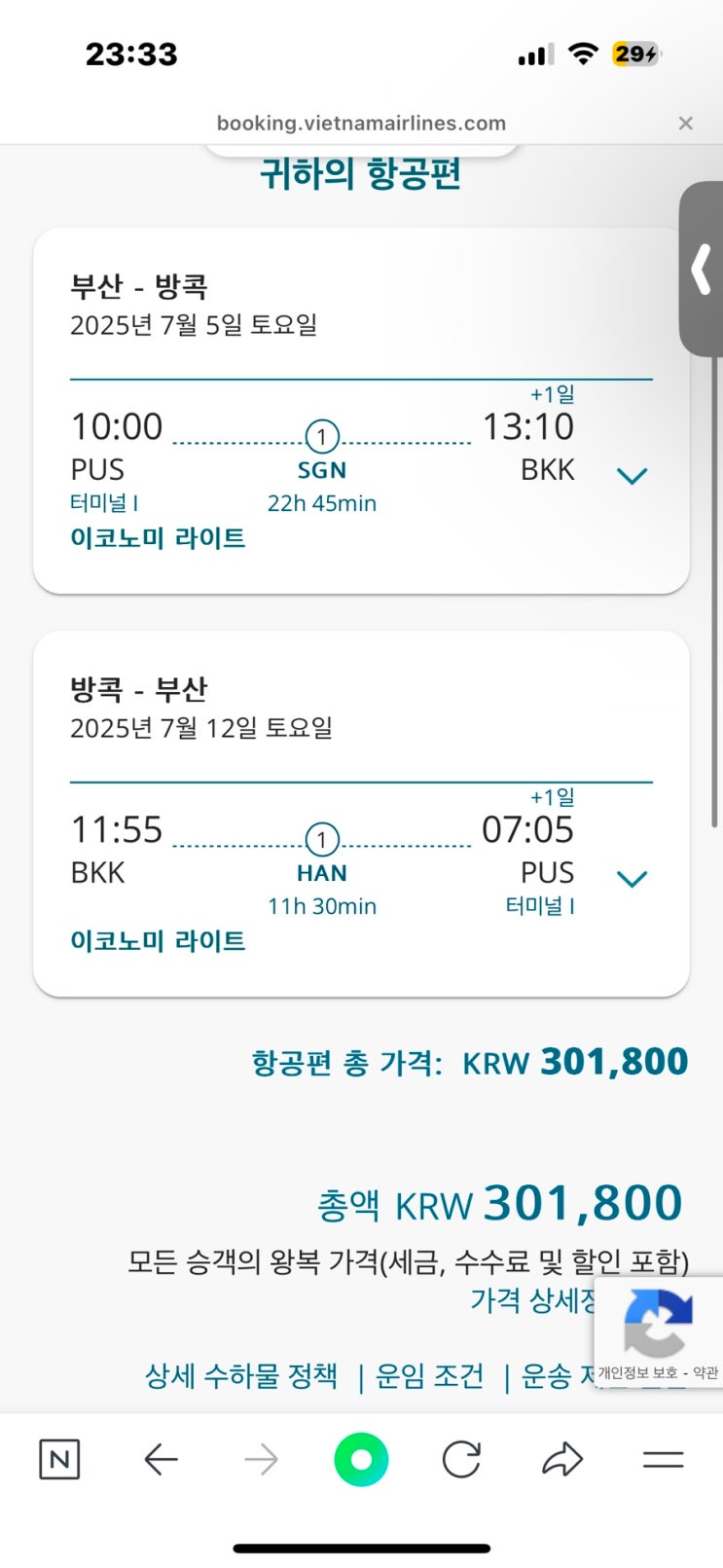Screen dimensions: 723x1568
Task: Tap the share arrow icon
Action: [561, 1459]
